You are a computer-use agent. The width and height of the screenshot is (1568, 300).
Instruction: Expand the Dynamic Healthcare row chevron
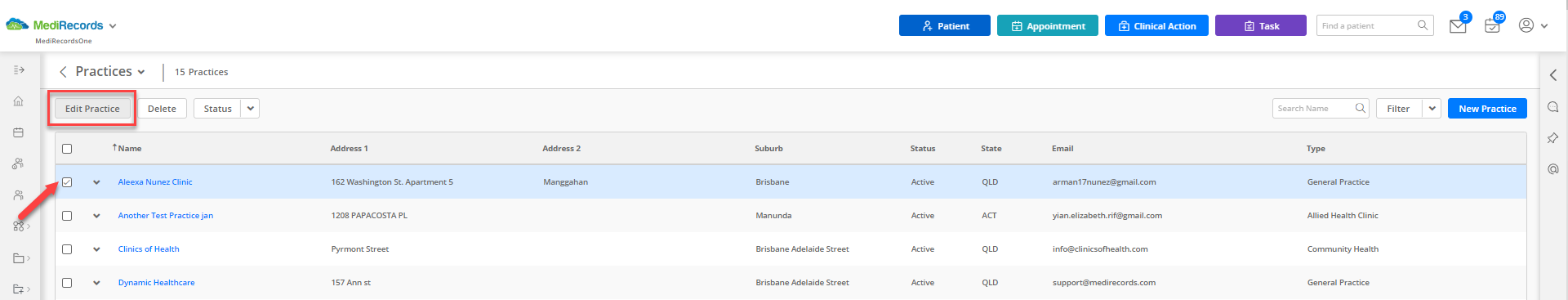pyautogui.click(x=96, y=283)
